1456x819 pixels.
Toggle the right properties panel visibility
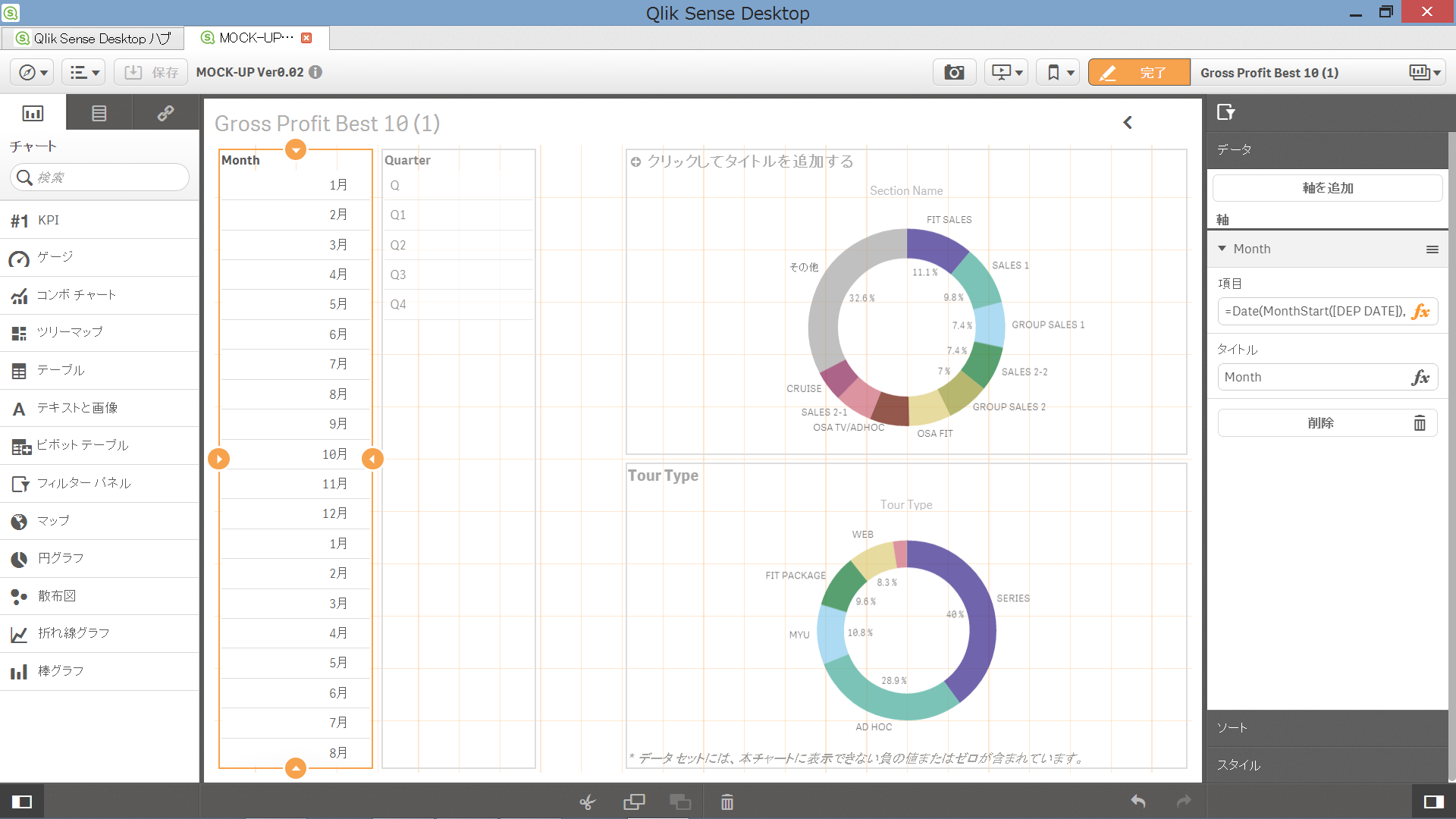click(x=1433, y=802)
